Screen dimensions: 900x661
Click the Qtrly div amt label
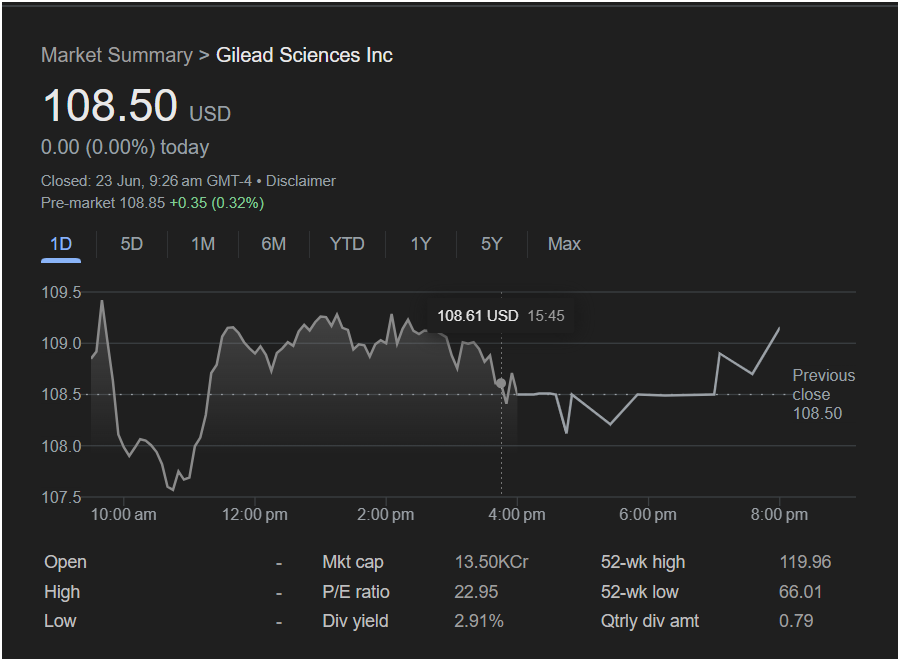pos(650,621)
